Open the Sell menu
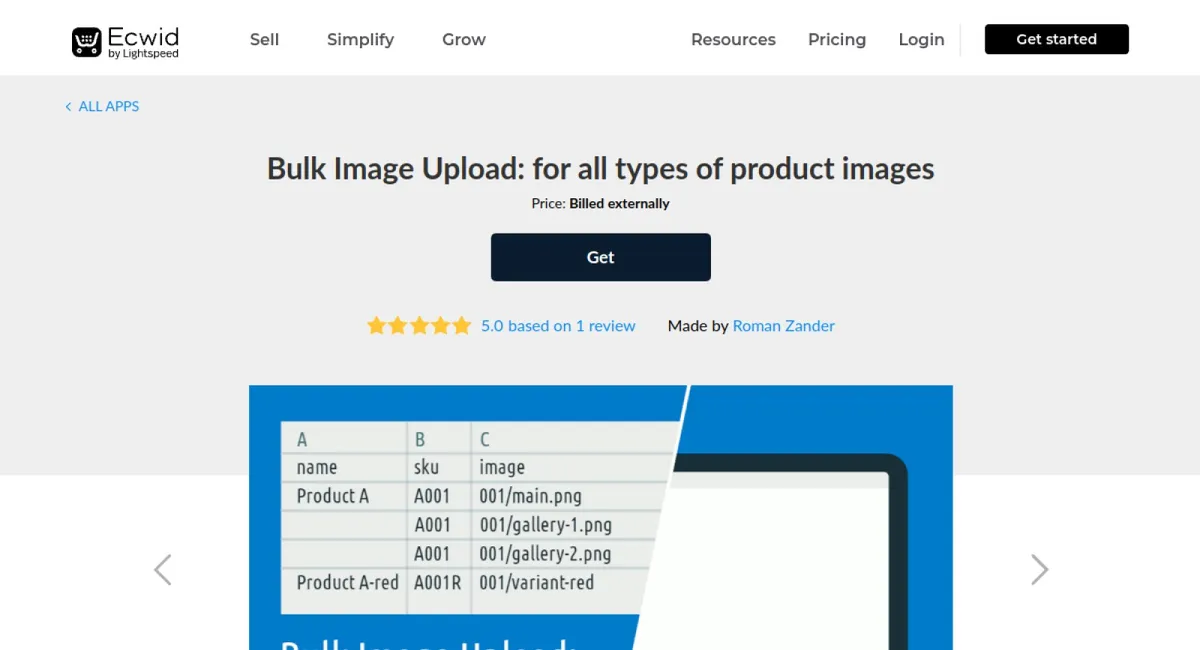1200x650 pixels. point(264,40)
